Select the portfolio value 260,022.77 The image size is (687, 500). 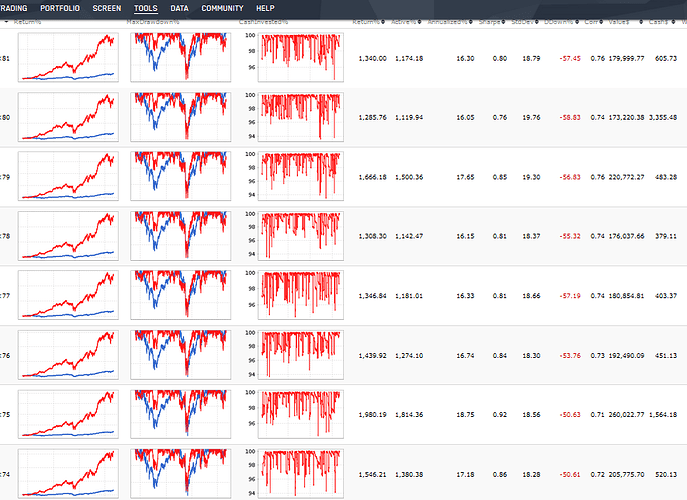[627, 415]
